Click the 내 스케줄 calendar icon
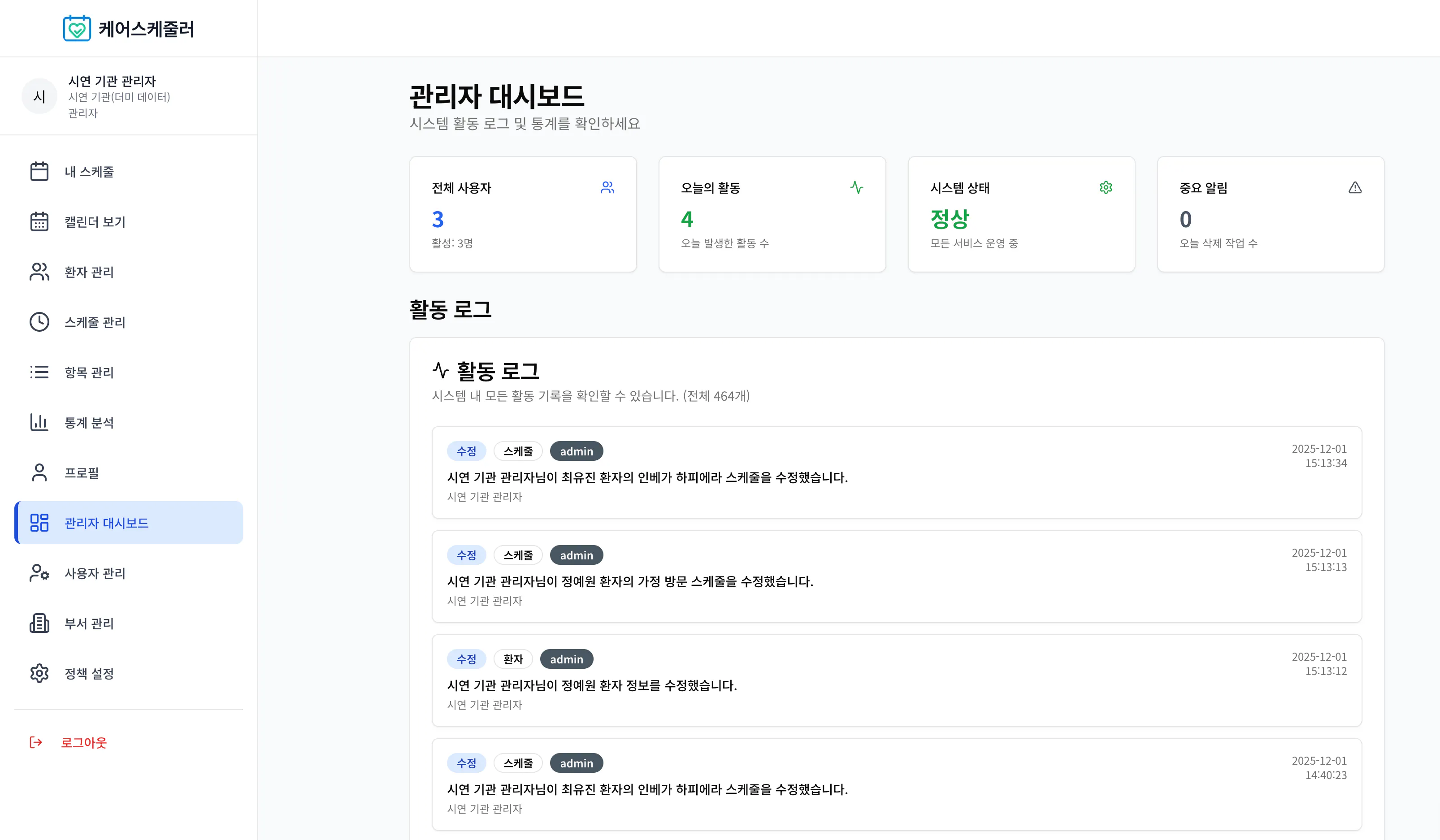This screenshot has height=840, width=1440. click(39, 171)
